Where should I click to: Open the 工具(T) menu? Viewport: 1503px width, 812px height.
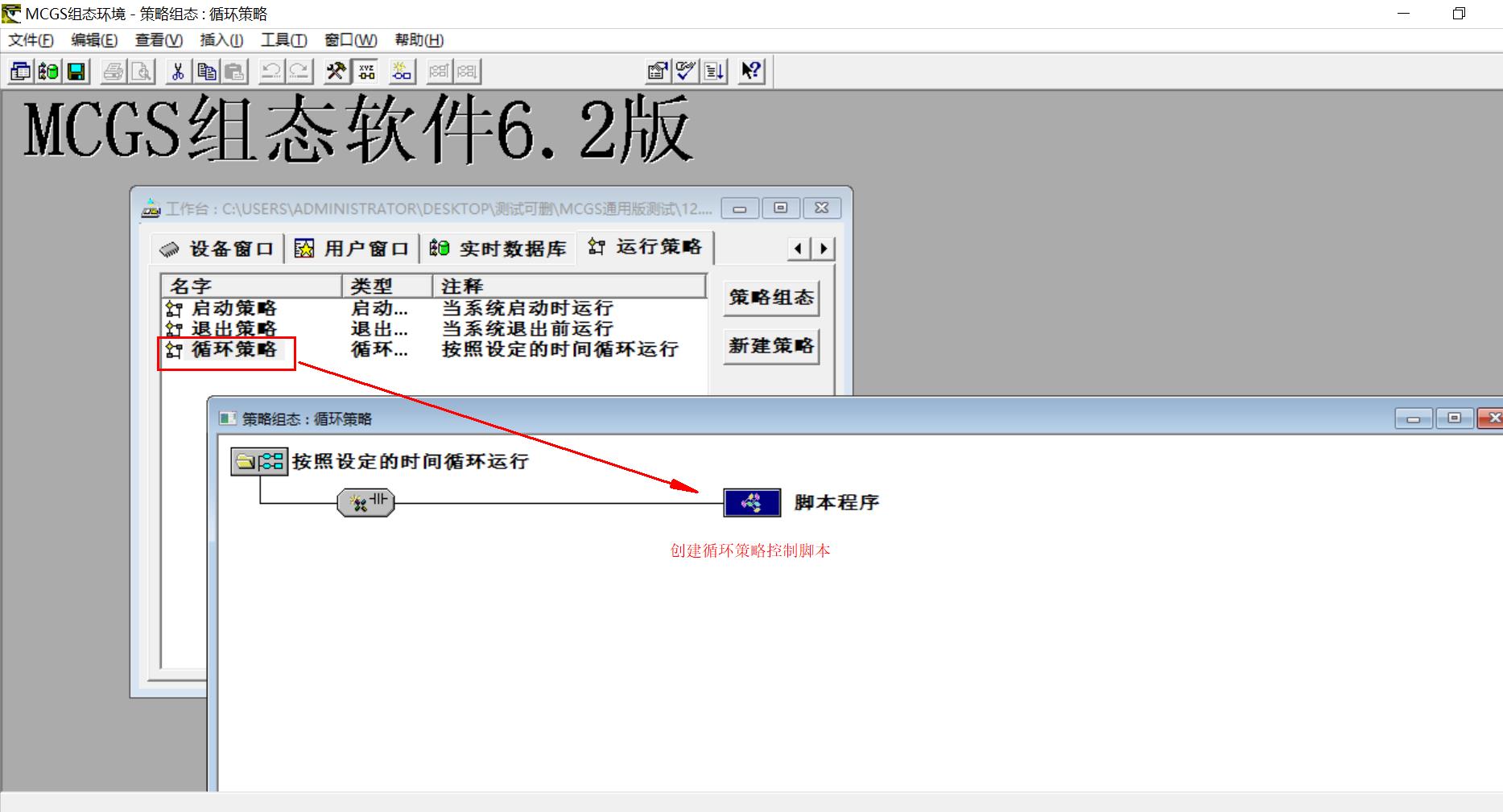pos(283,39)
